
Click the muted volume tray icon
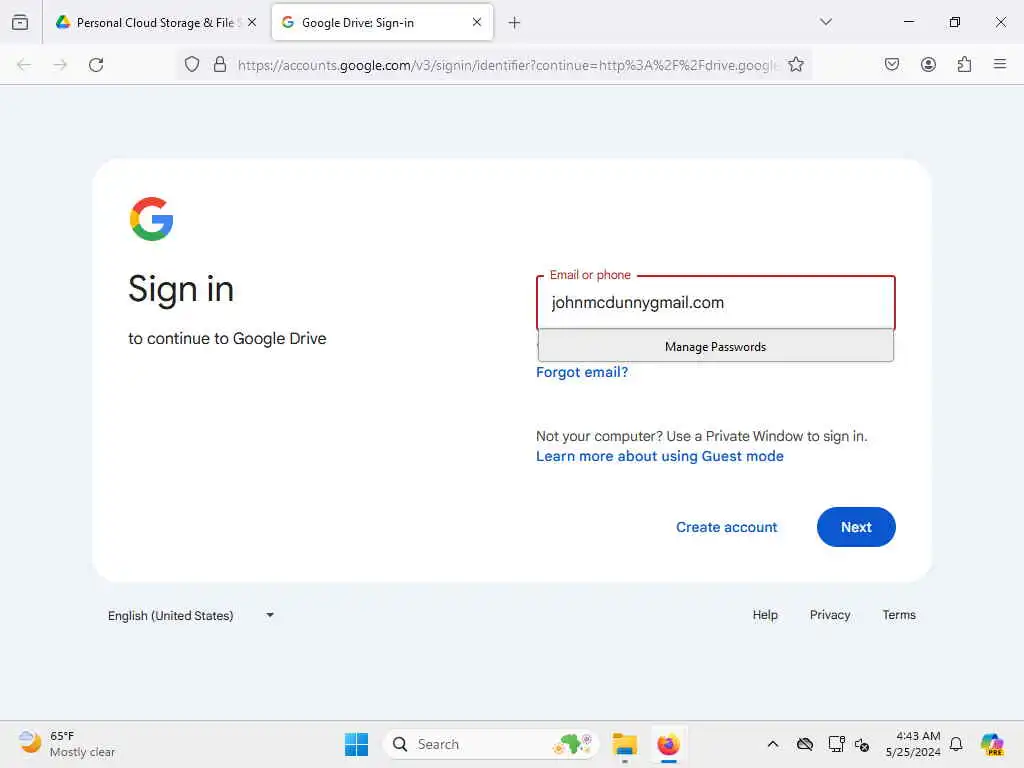(x=862, y=744)
